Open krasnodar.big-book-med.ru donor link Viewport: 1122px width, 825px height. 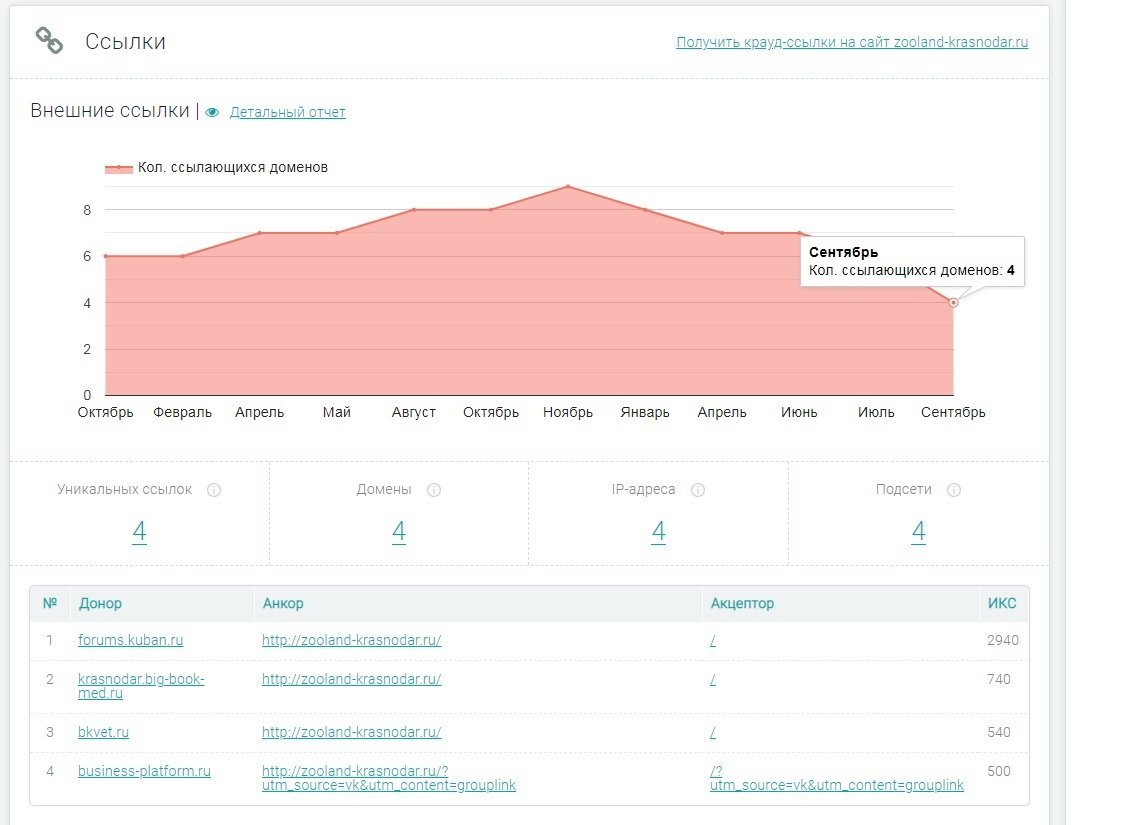pos(141,686)
